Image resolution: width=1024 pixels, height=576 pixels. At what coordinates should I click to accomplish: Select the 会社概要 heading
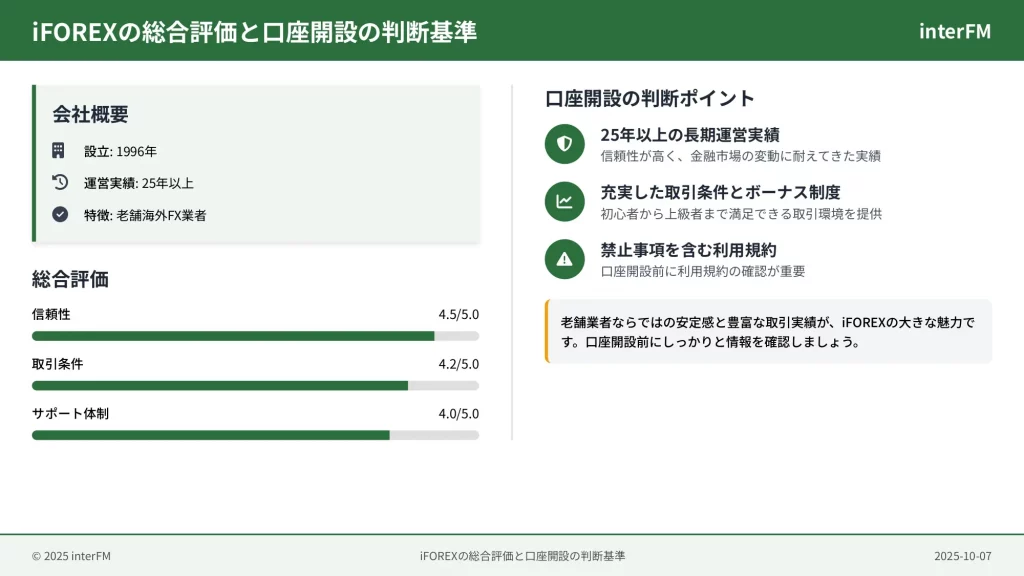tap(91, 114)
